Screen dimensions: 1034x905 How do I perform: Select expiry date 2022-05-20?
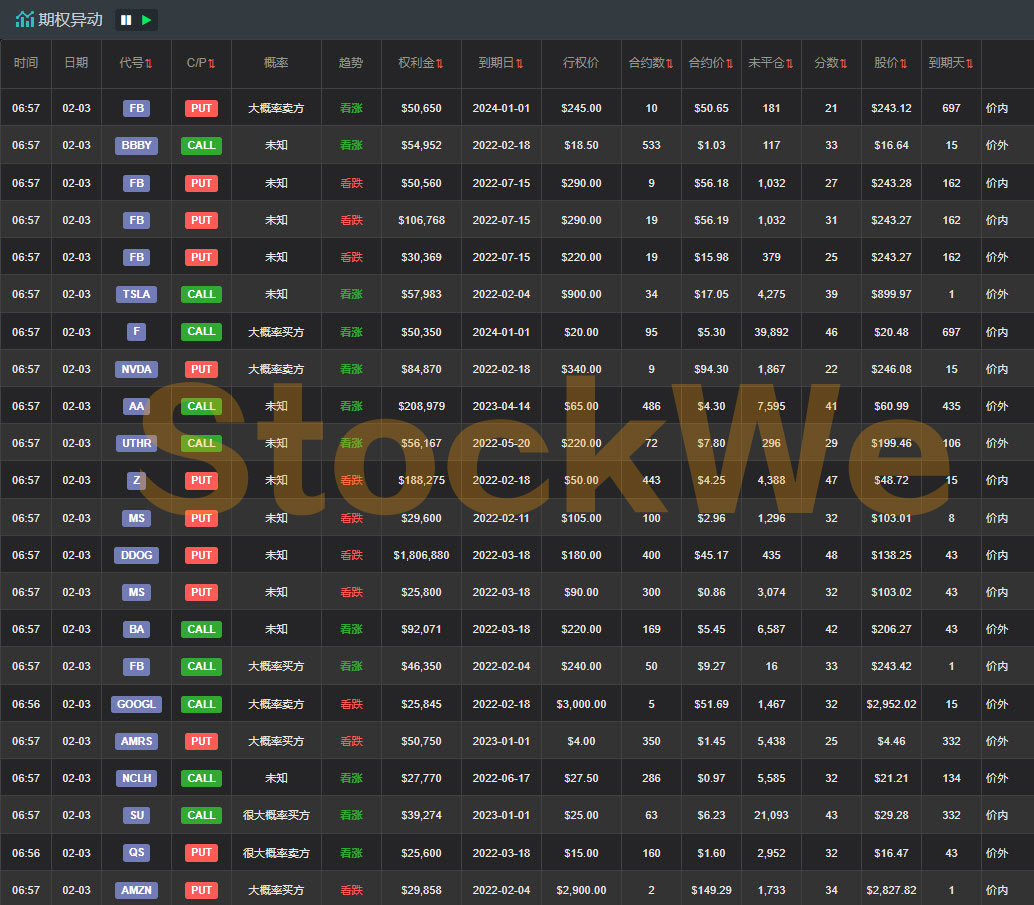coord(501,443)
